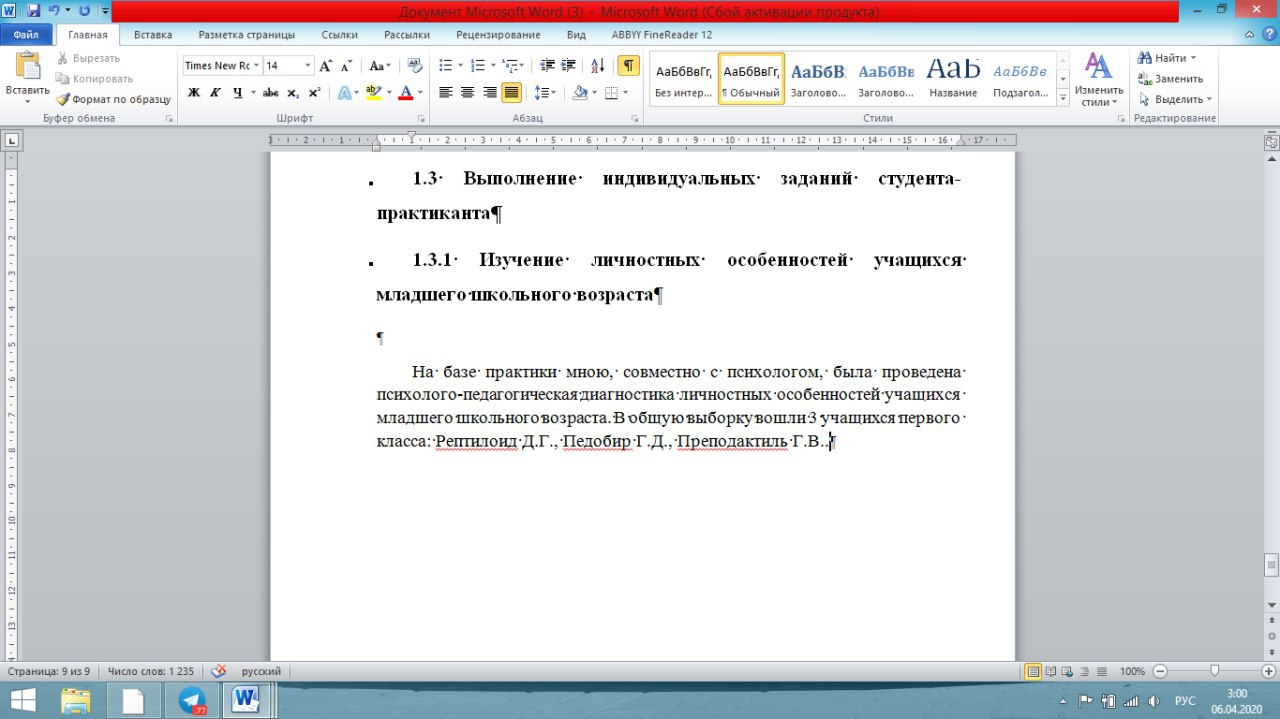Viewport: 1280px width, 719px height.
Task: Click the Redo icon in quick access toolbar
Action: pos(83,11)
